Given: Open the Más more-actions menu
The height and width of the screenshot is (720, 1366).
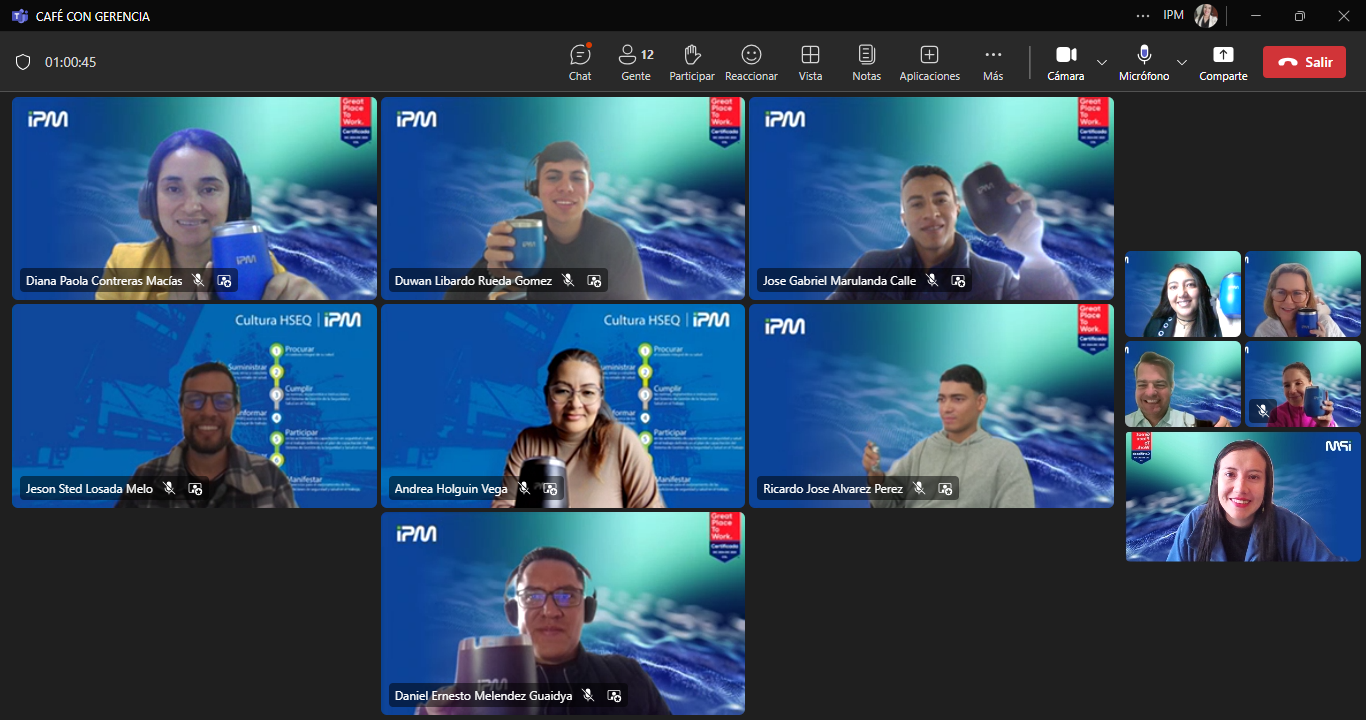Looking at the screenshot, I should coord(992,62).
